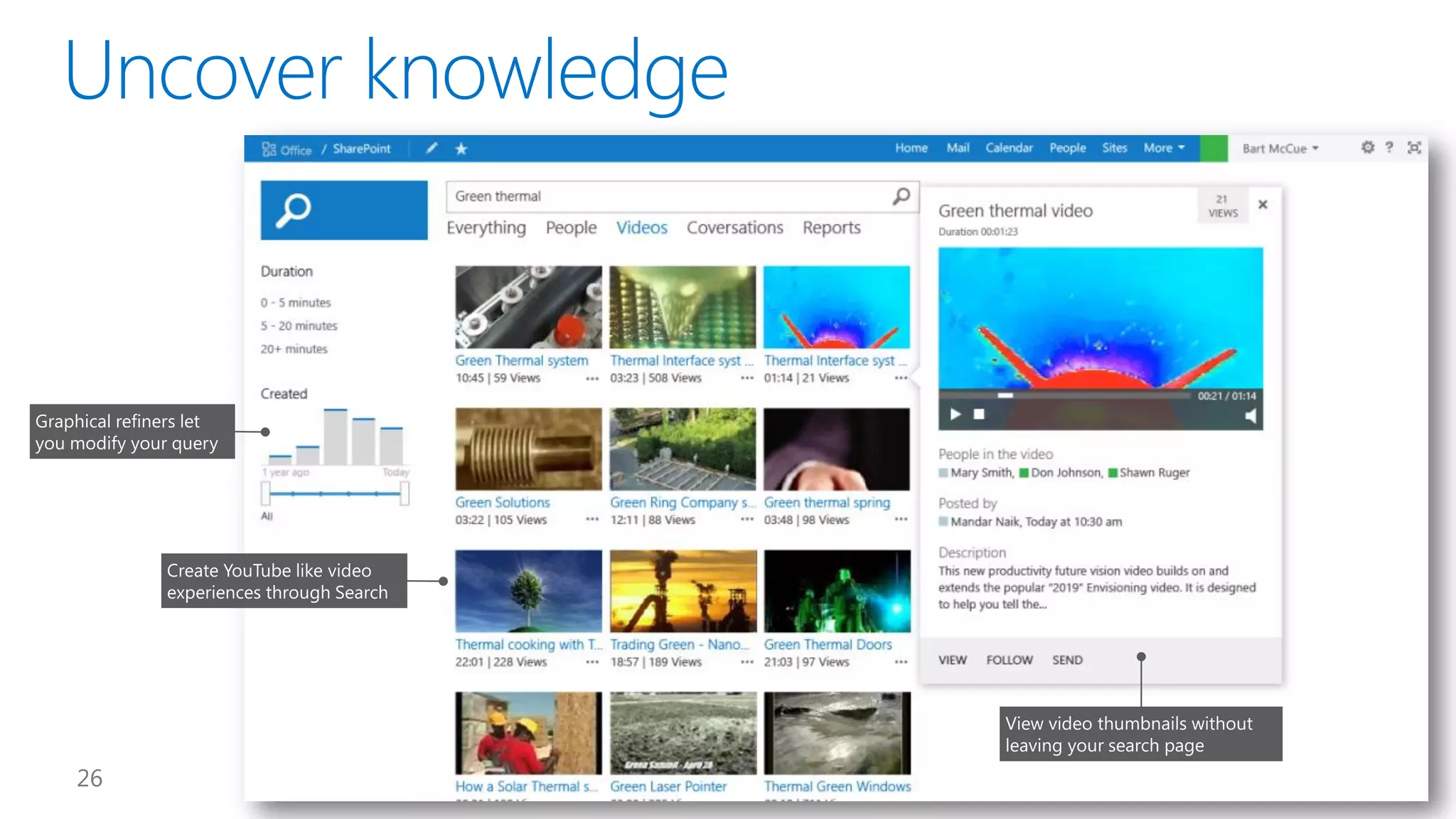Click the favorite star icon in top bar
This screenshot has height=819, width=1456.
point(461,149)
